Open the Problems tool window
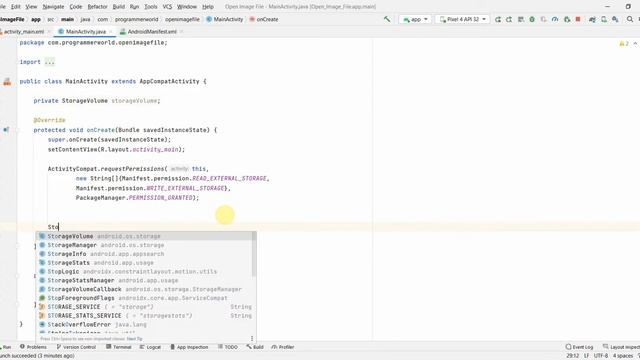The image size is (640, 360). pos(33,347)
